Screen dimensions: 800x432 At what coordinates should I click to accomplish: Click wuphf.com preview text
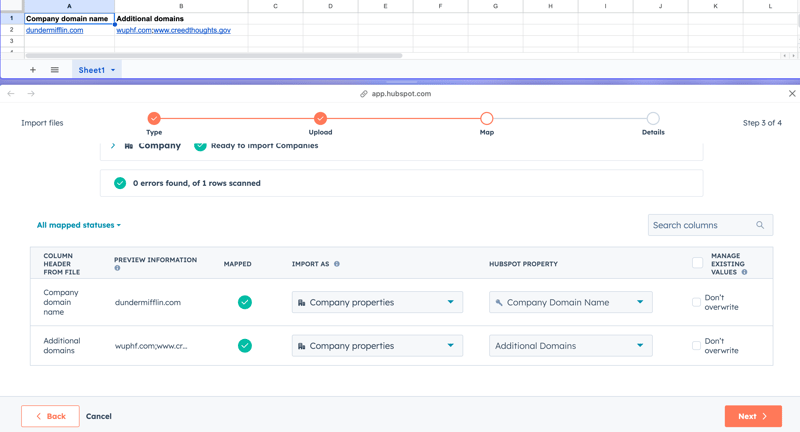[151, 346]
